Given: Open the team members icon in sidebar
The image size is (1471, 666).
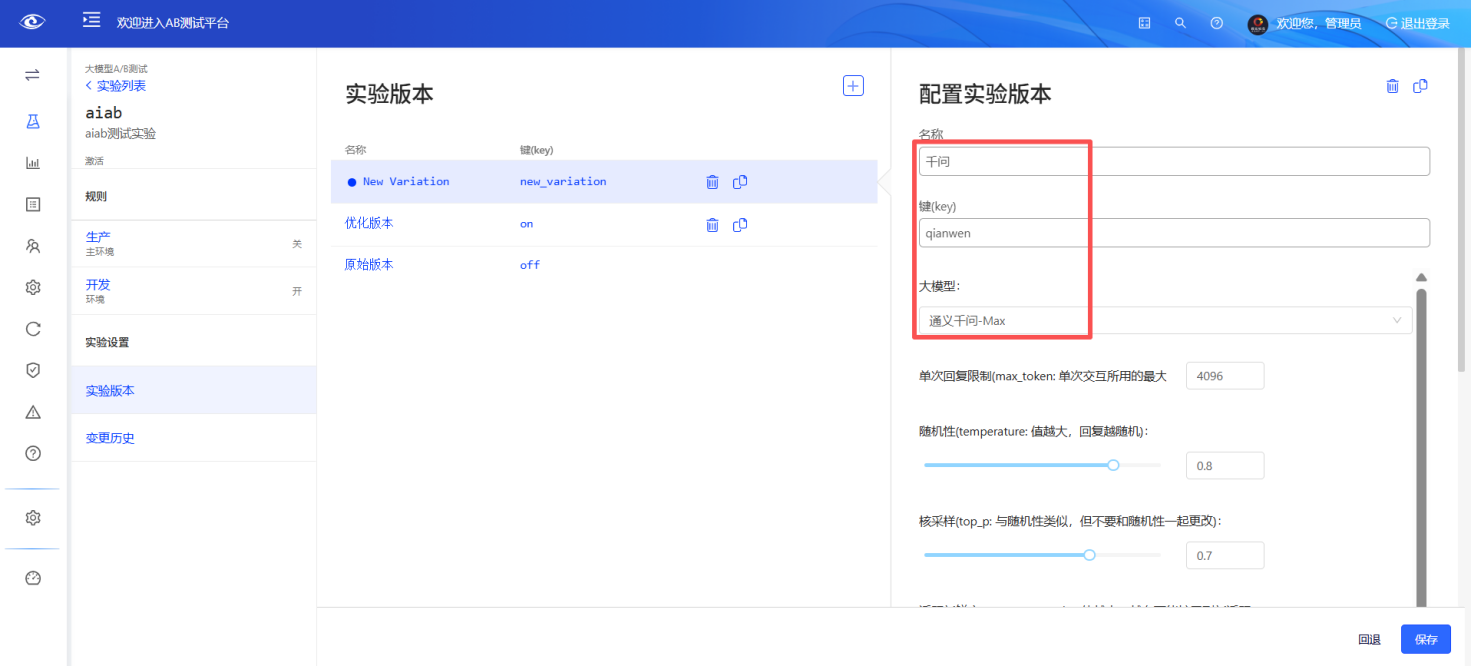Looking at the screenshot, I should tap(33, 244).
